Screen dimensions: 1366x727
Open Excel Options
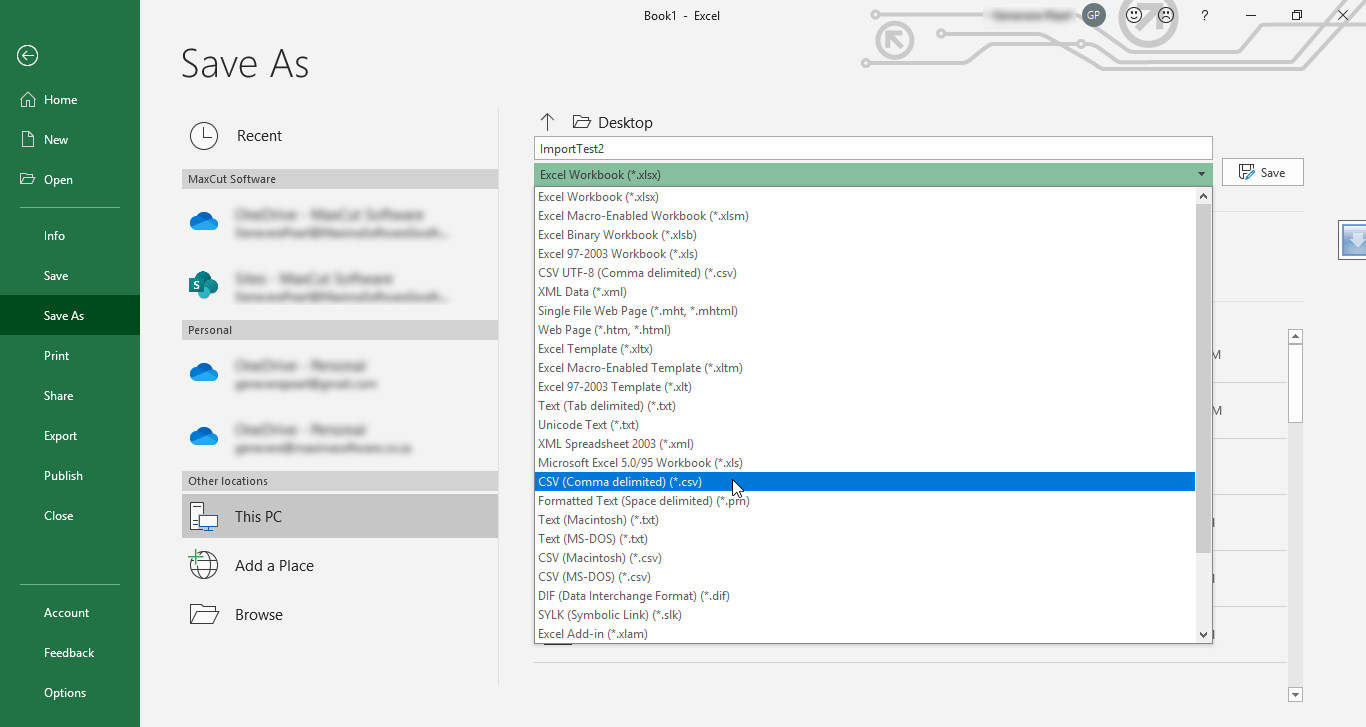pyautogui.click(x=70, y=693)
